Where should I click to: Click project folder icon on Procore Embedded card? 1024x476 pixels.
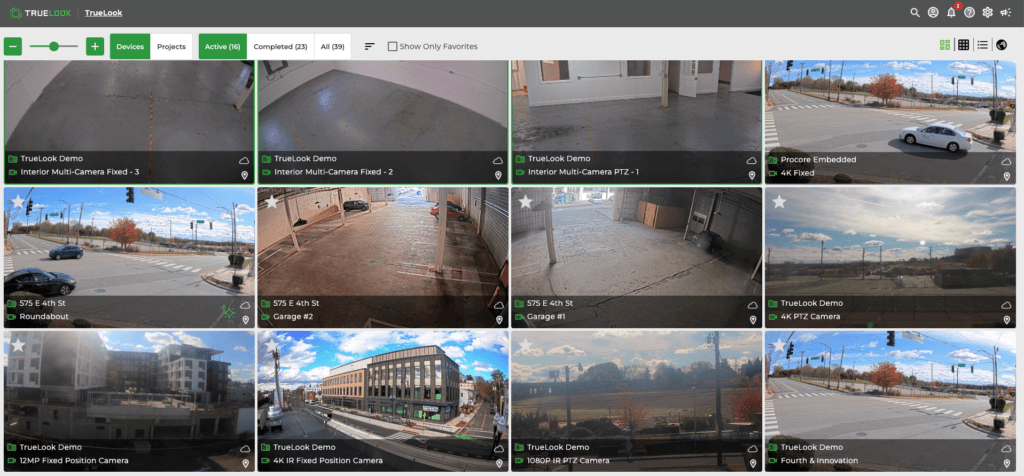tap(773, 159)
